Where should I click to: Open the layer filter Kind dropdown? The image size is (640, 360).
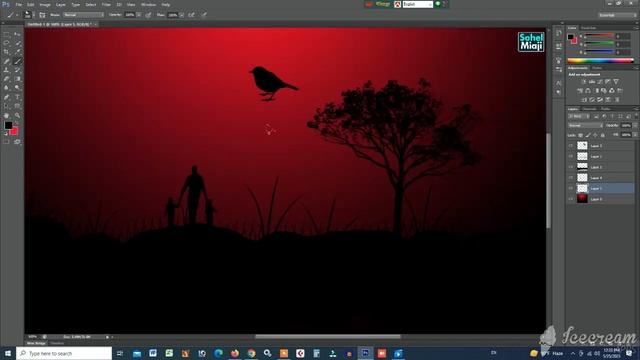point(579,117)
